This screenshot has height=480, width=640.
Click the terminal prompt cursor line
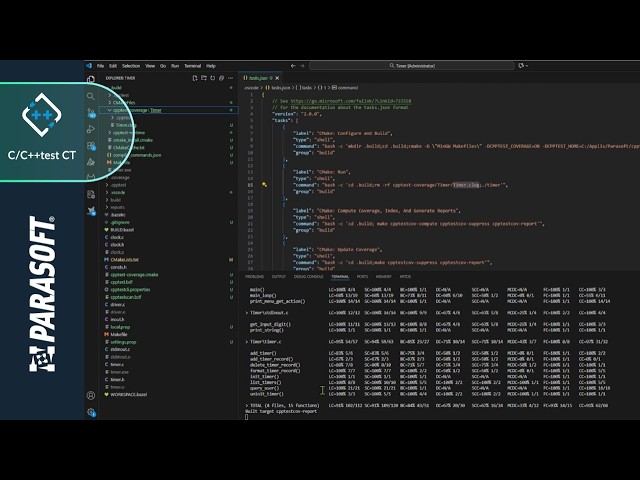click(x=247, y=417)
